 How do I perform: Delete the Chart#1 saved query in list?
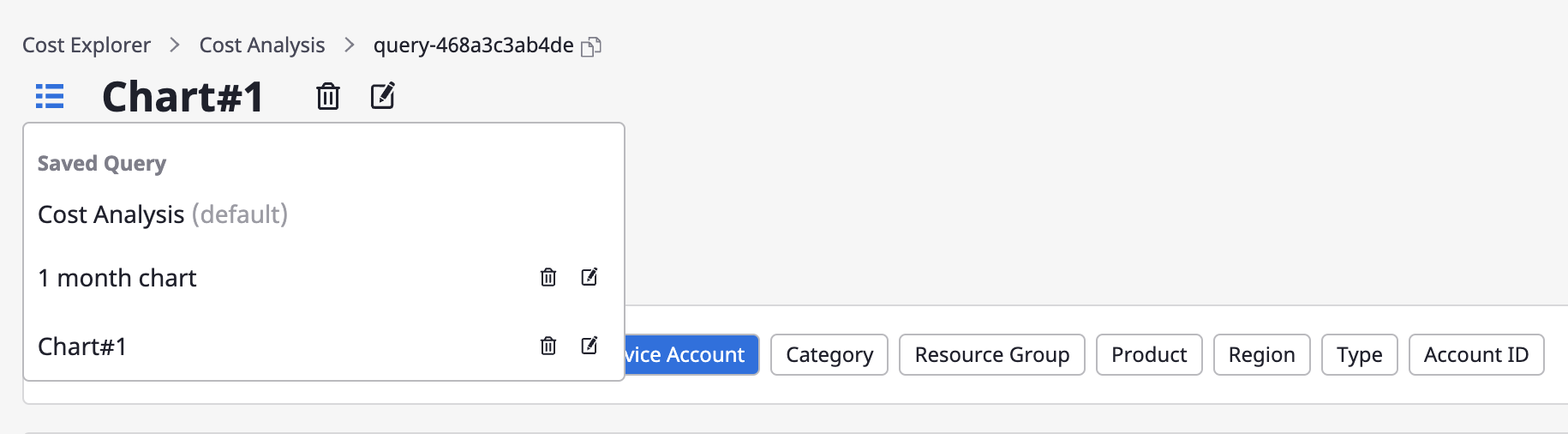[x=548, y=346]
